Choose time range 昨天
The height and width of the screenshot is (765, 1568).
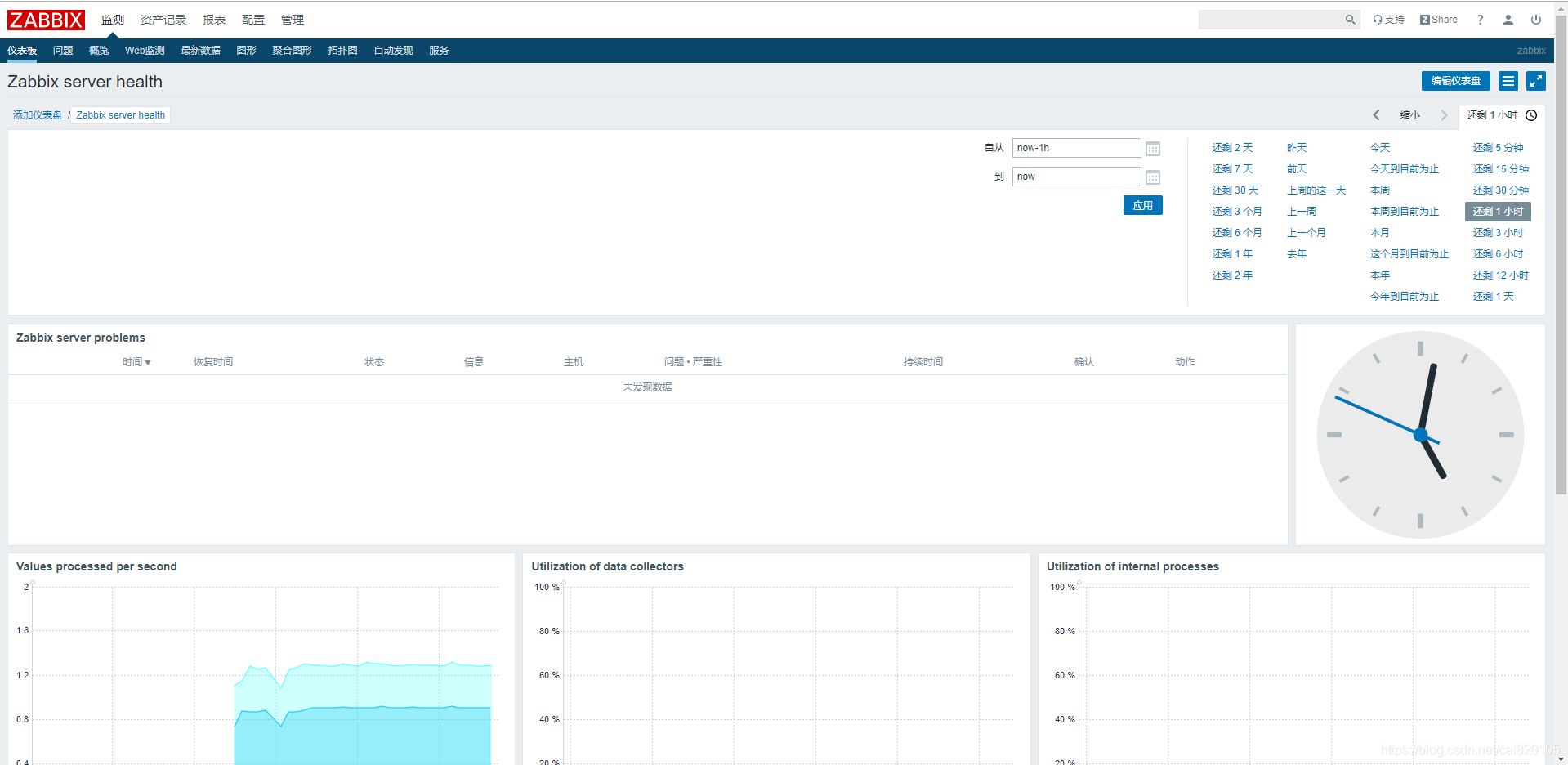tap(1297, 148)
